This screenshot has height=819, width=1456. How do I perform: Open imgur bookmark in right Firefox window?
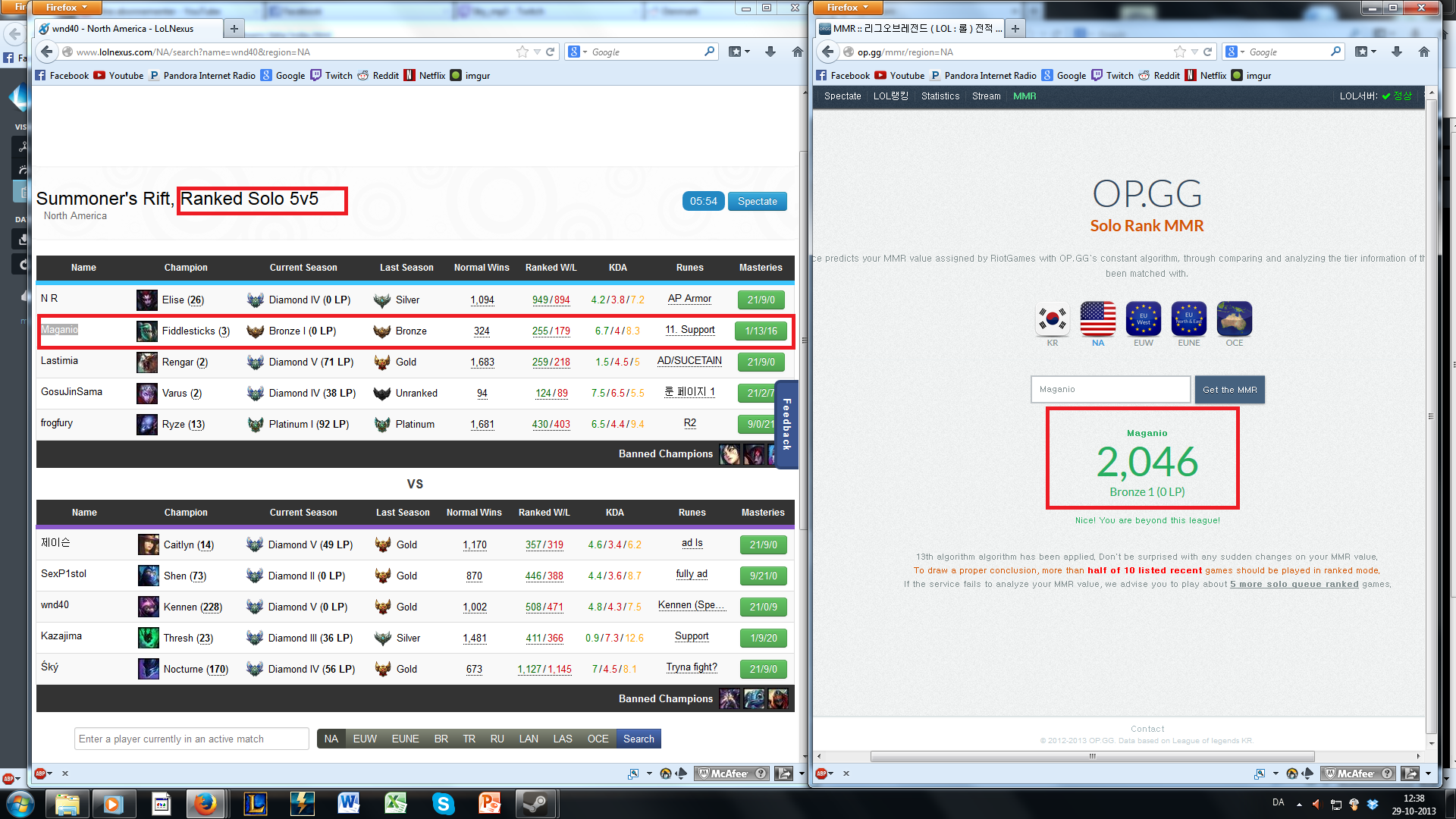click(x=1251, y=76)
